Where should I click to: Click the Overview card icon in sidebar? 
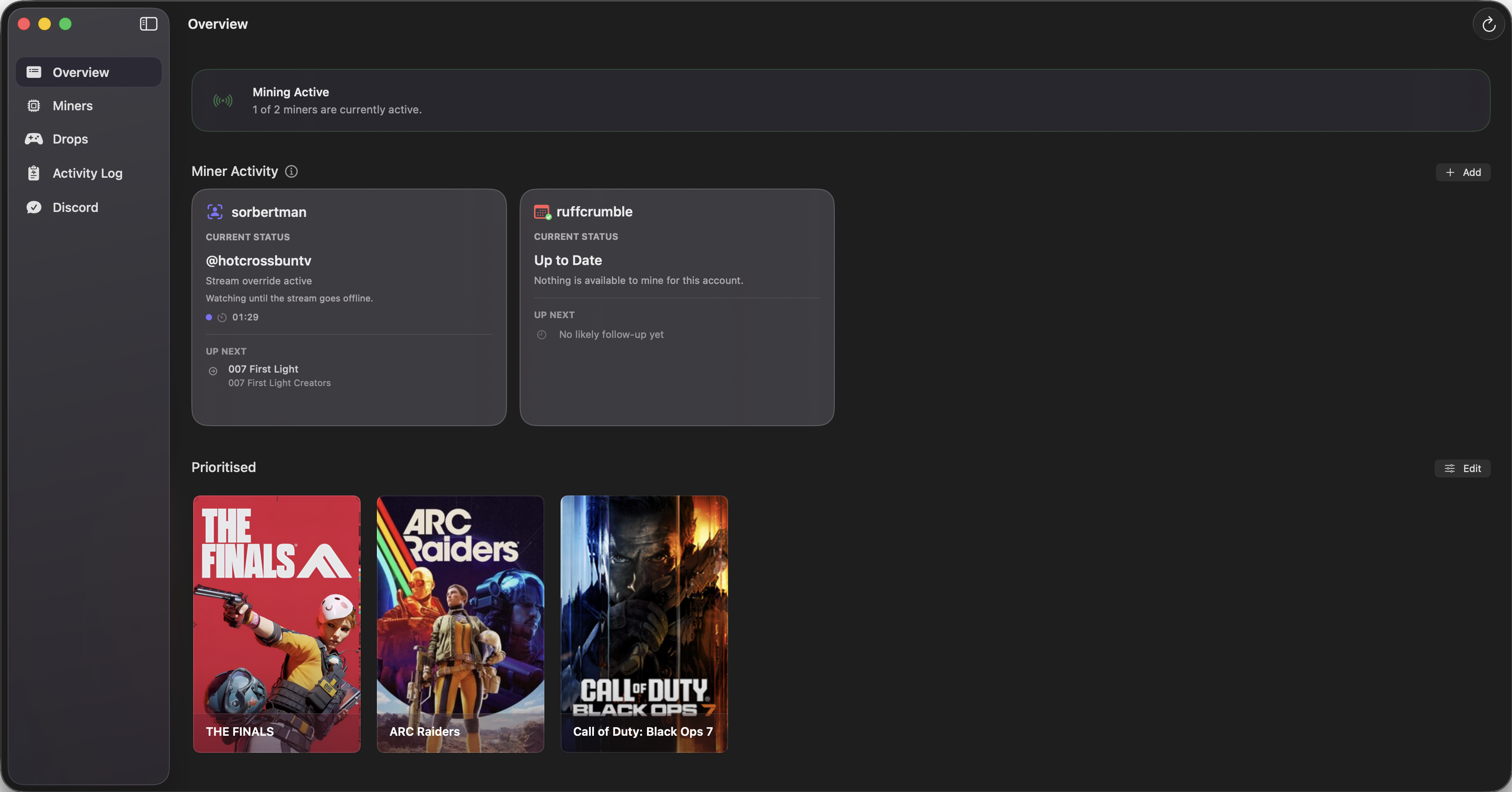[34, 72]
